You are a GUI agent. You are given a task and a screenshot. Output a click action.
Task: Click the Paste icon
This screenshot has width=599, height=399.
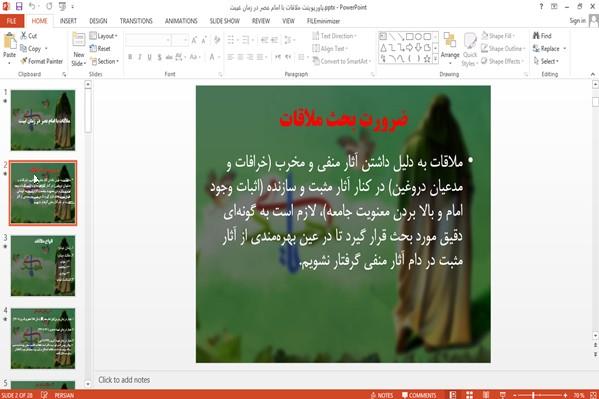[10, 41]
